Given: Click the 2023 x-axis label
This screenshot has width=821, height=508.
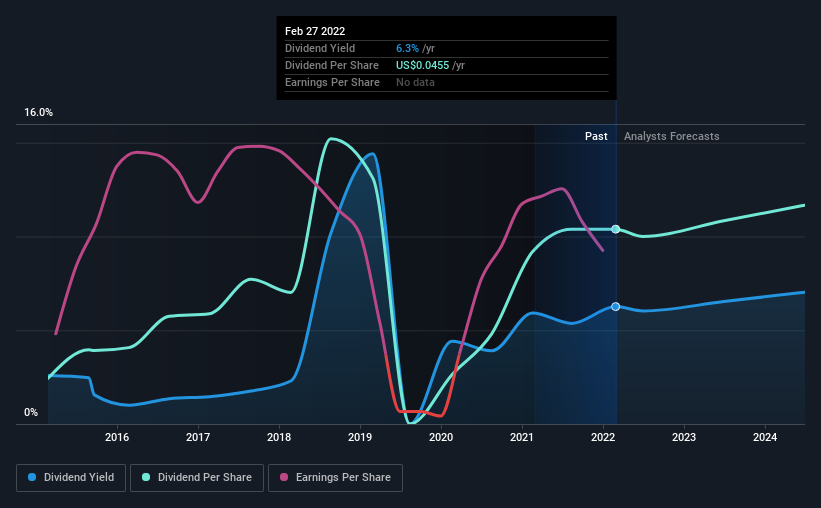Looking at the screenshot, I should coord(684,437).
